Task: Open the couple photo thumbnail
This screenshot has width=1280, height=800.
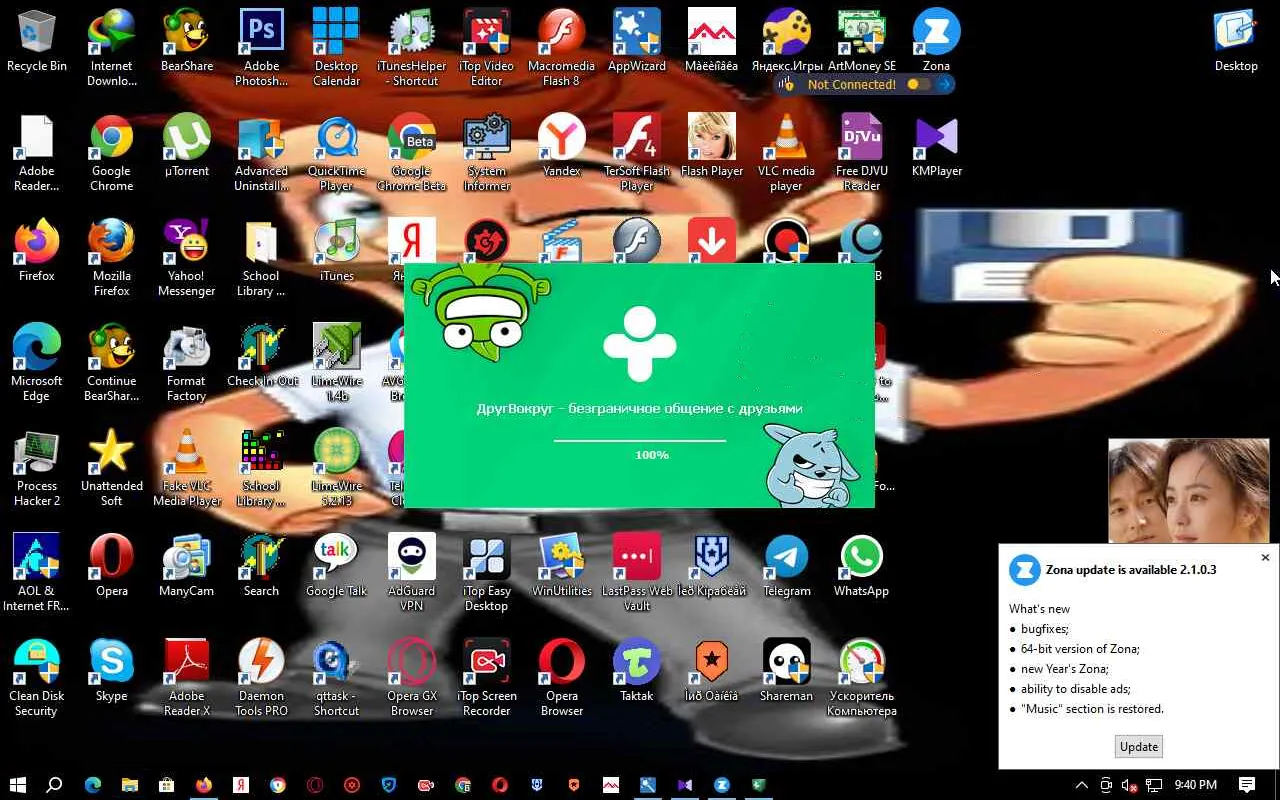Action: point(1189,491)
